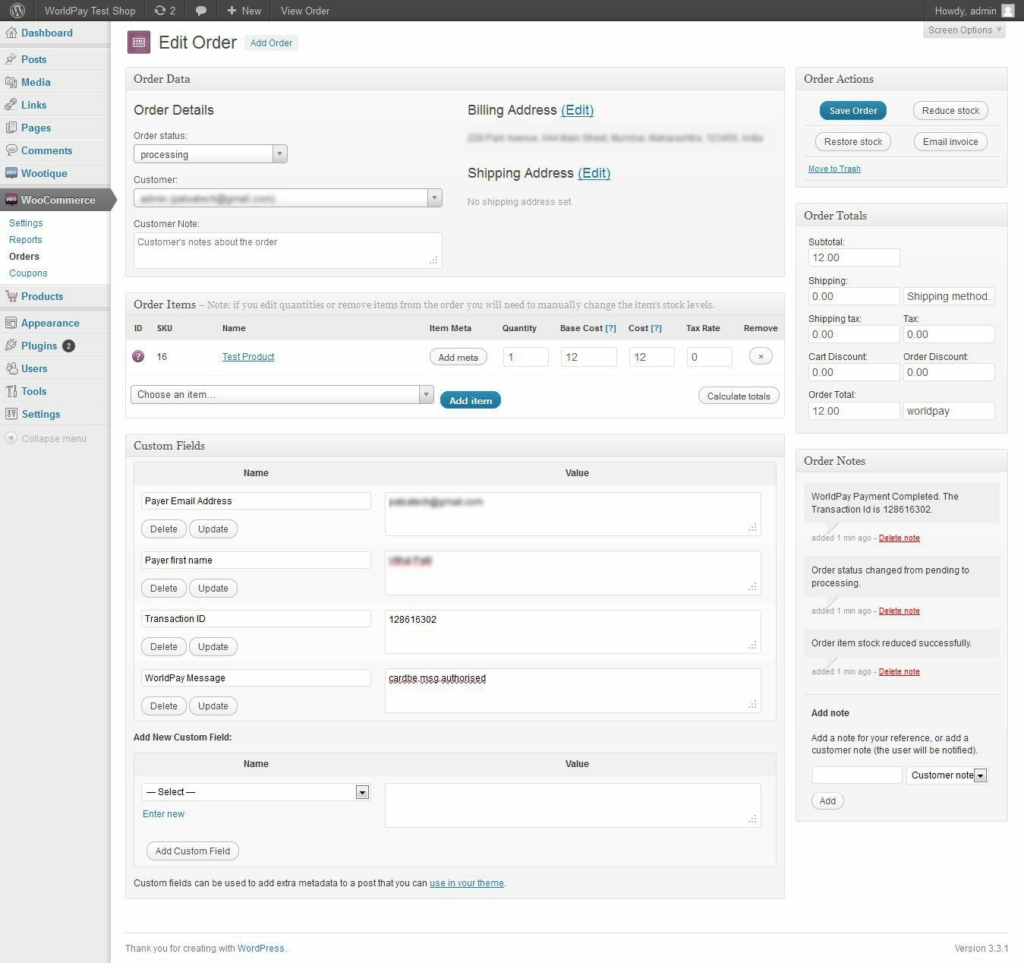Open the Orders submenu item
The width and height of the screenshot is (1024, 963).
point(24,257)
